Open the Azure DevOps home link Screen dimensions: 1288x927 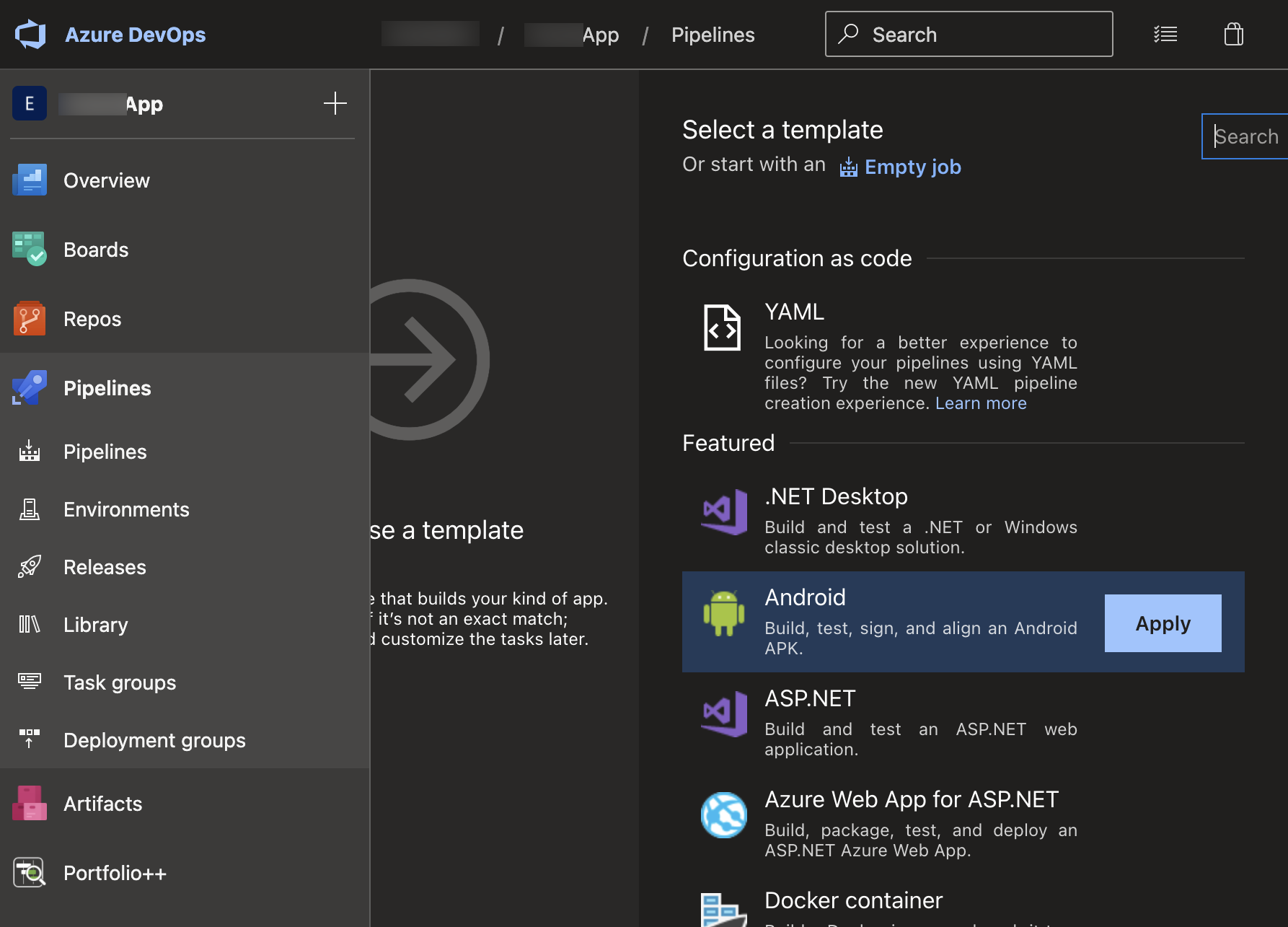coord(135,35)
